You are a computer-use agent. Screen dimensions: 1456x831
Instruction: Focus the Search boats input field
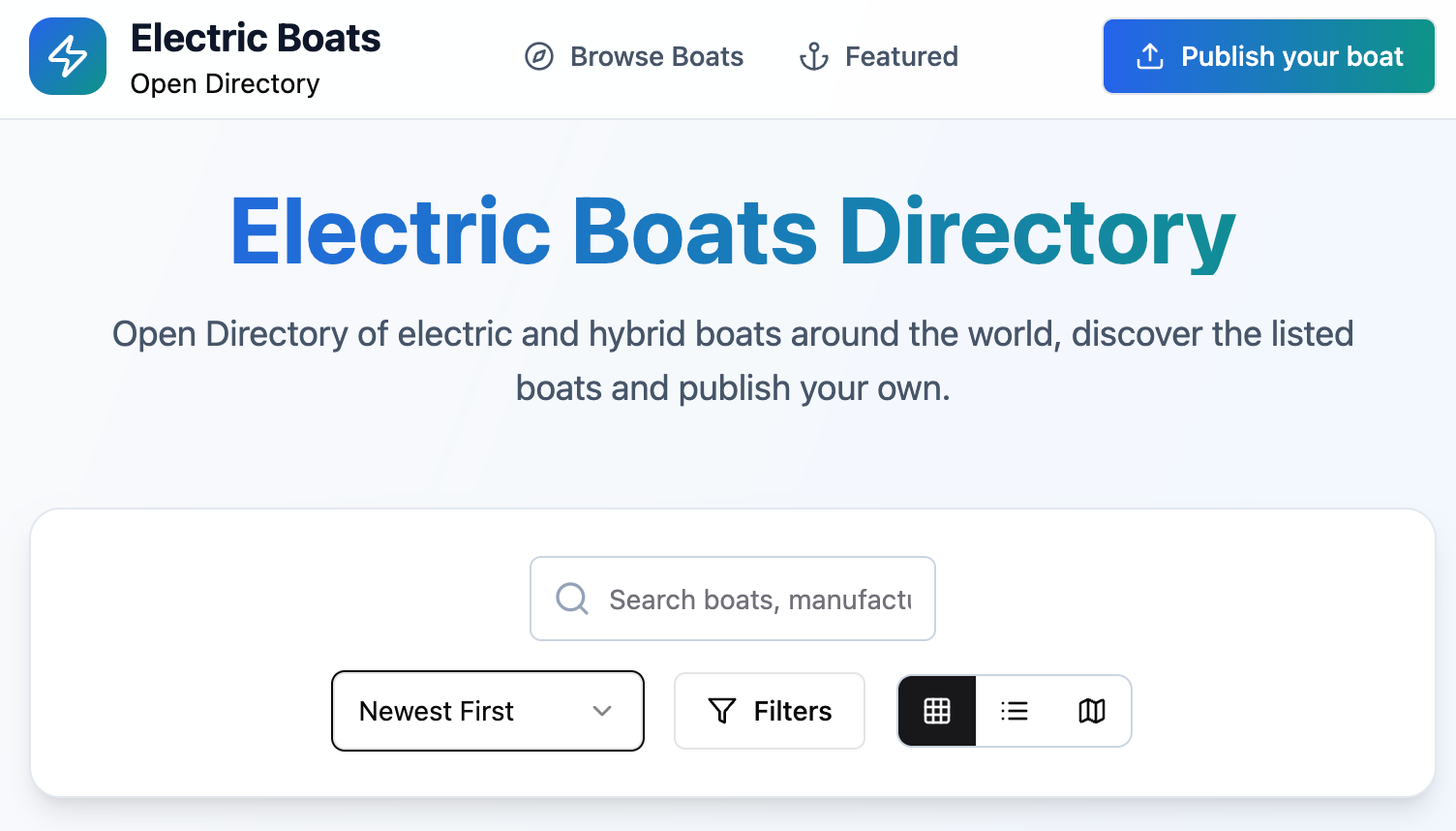pyautogui.click(x=760, y=600)
